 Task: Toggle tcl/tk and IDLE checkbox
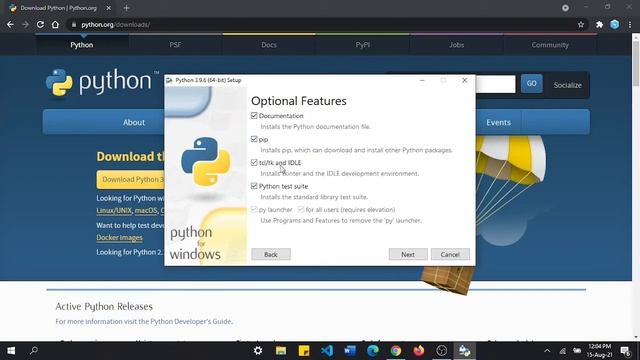[254, 162]
